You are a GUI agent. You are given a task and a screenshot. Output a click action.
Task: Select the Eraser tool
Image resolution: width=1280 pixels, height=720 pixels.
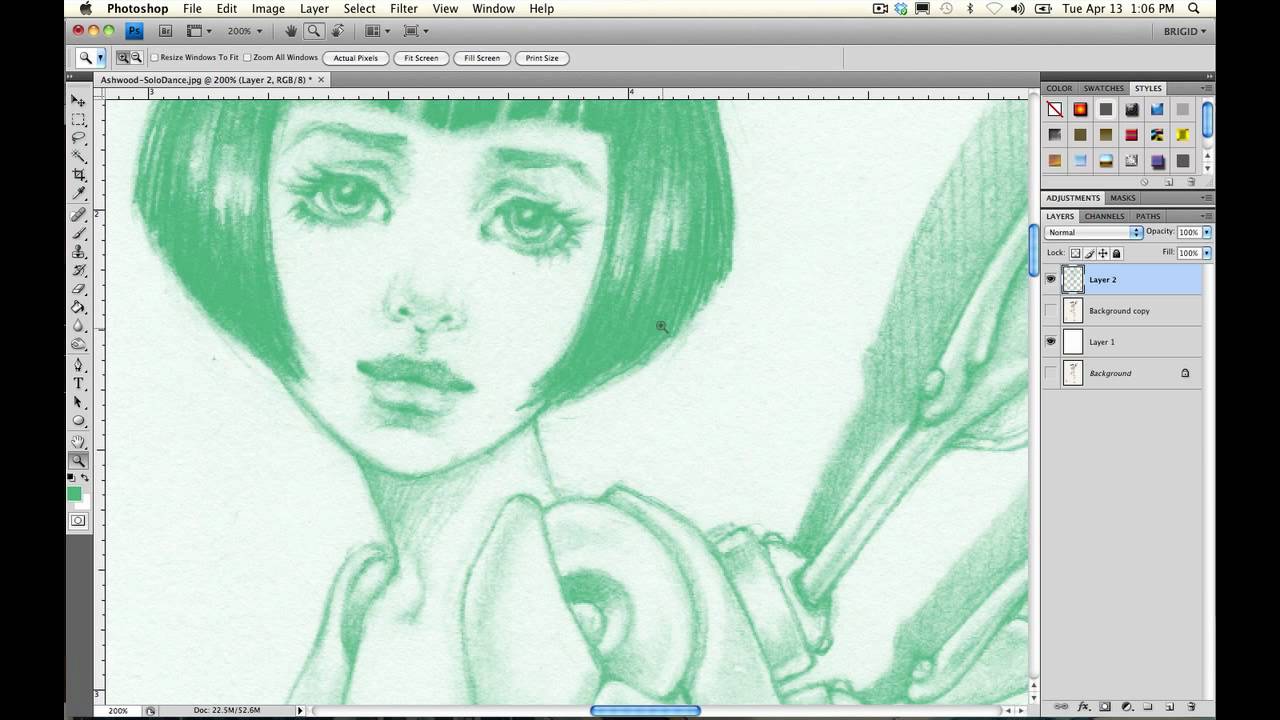click(x=79, y=290)
